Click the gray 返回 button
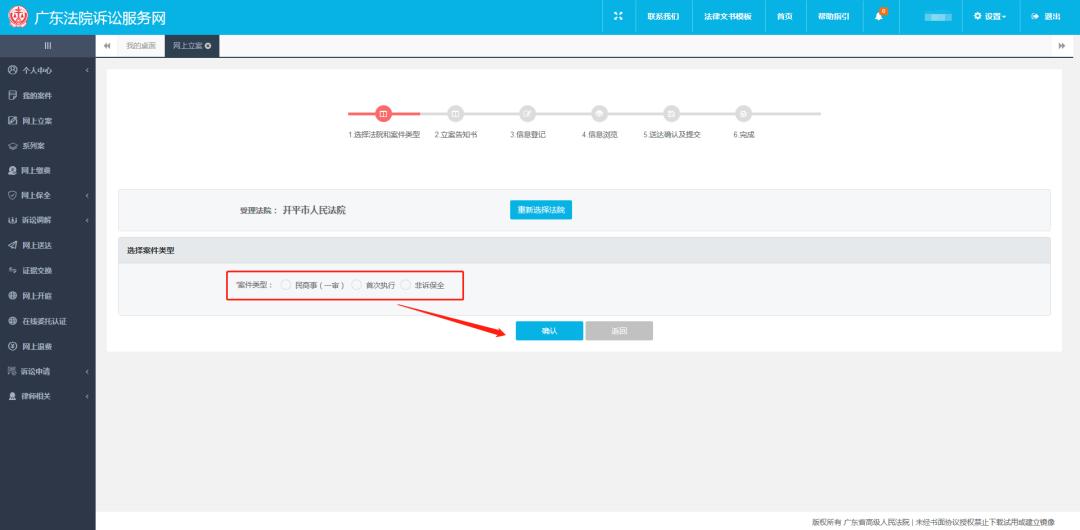Viewport: 1080px width, 530px height. (x=619, y=331)
